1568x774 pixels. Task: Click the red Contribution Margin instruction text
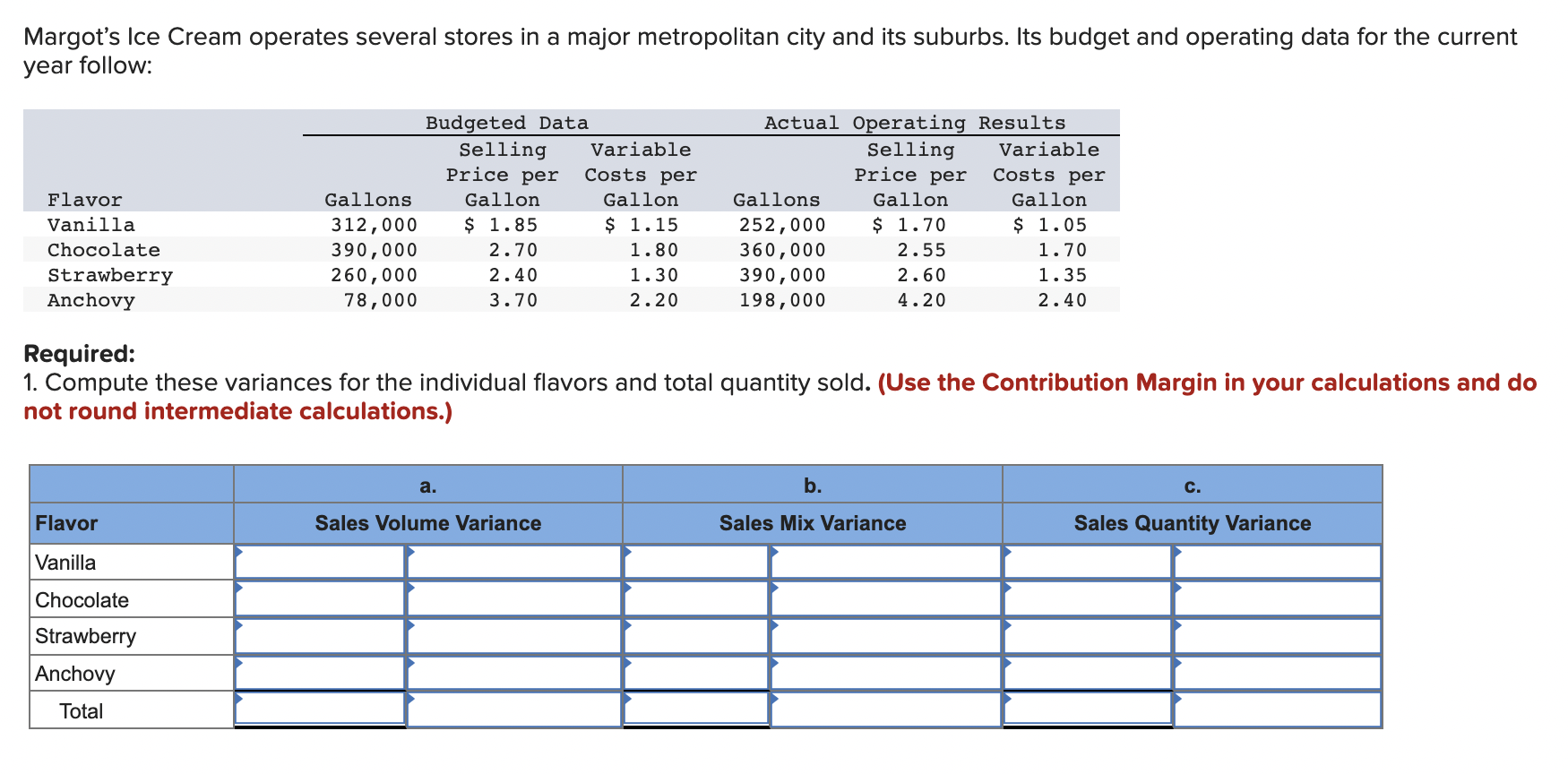(780, 397)
